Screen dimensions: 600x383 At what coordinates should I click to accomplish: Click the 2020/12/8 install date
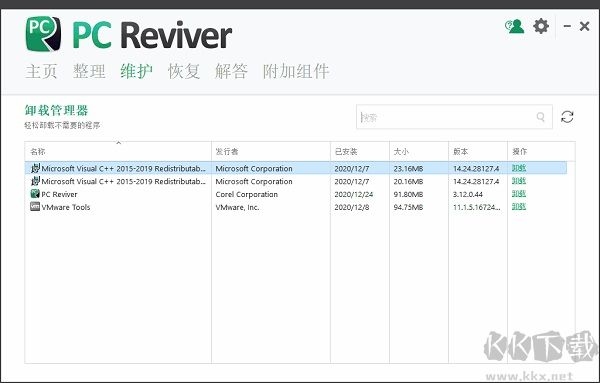pyautogui.click(x=352, y=207)
